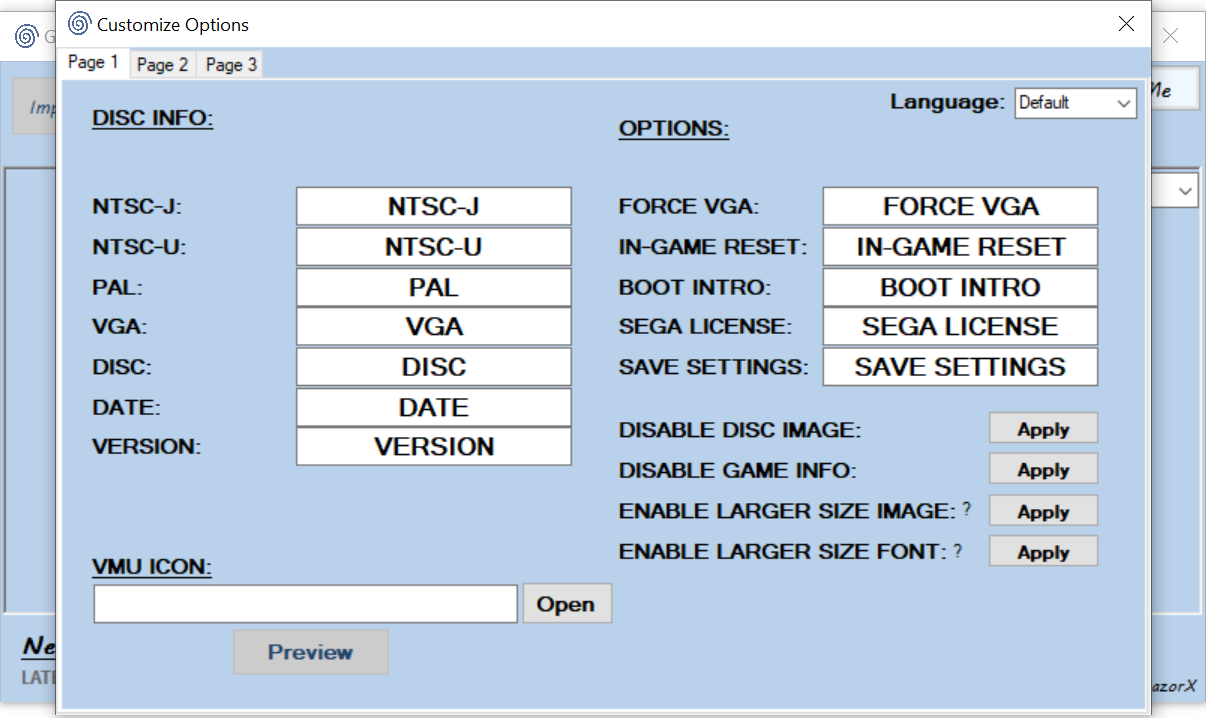Switch to the Page 2 tab

pyautogui.click(x=162, y=65)
